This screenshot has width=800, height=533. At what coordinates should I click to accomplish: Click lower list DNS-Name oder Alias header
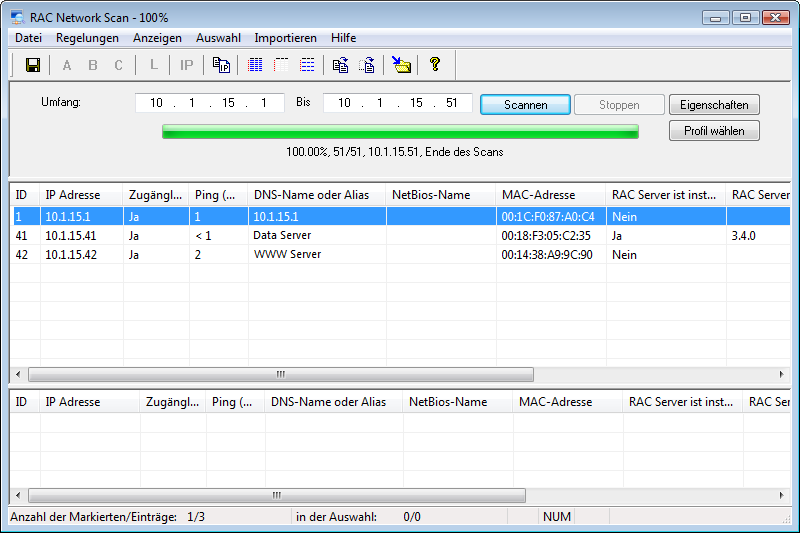pos(334,402)
